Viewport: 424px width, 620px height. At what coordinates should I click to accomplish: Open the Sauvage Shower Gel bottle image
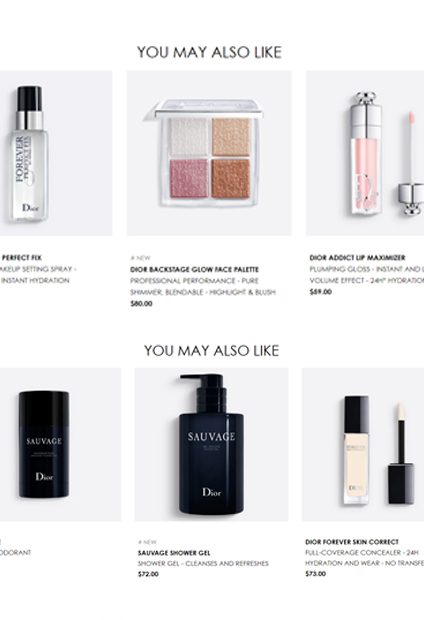pyautogui.click(x=211, y=444)
